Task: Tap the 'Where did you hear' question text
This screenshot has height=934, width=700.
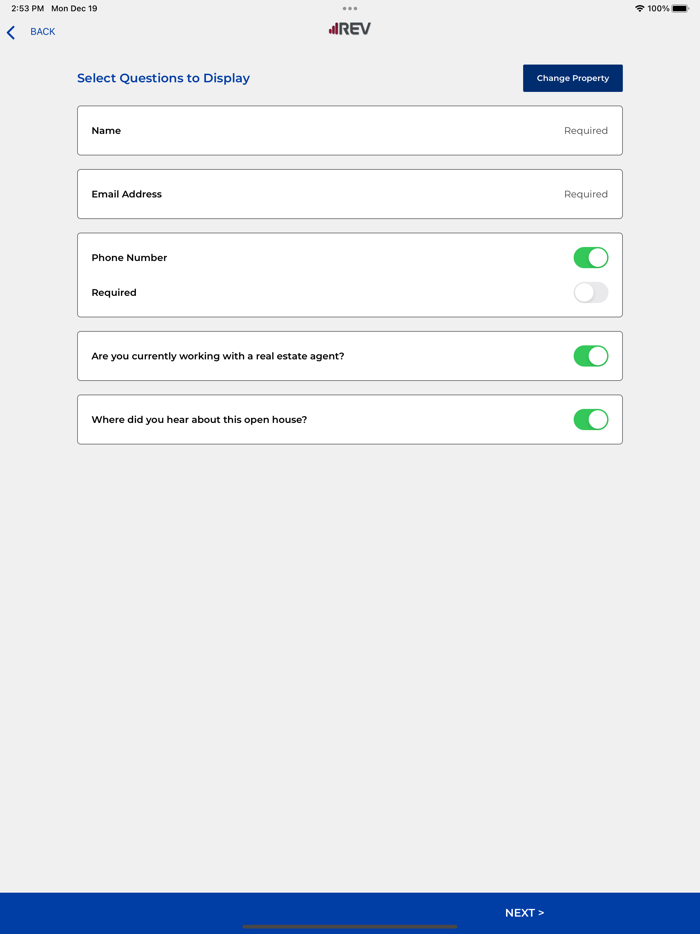Action: pos(199,420)
